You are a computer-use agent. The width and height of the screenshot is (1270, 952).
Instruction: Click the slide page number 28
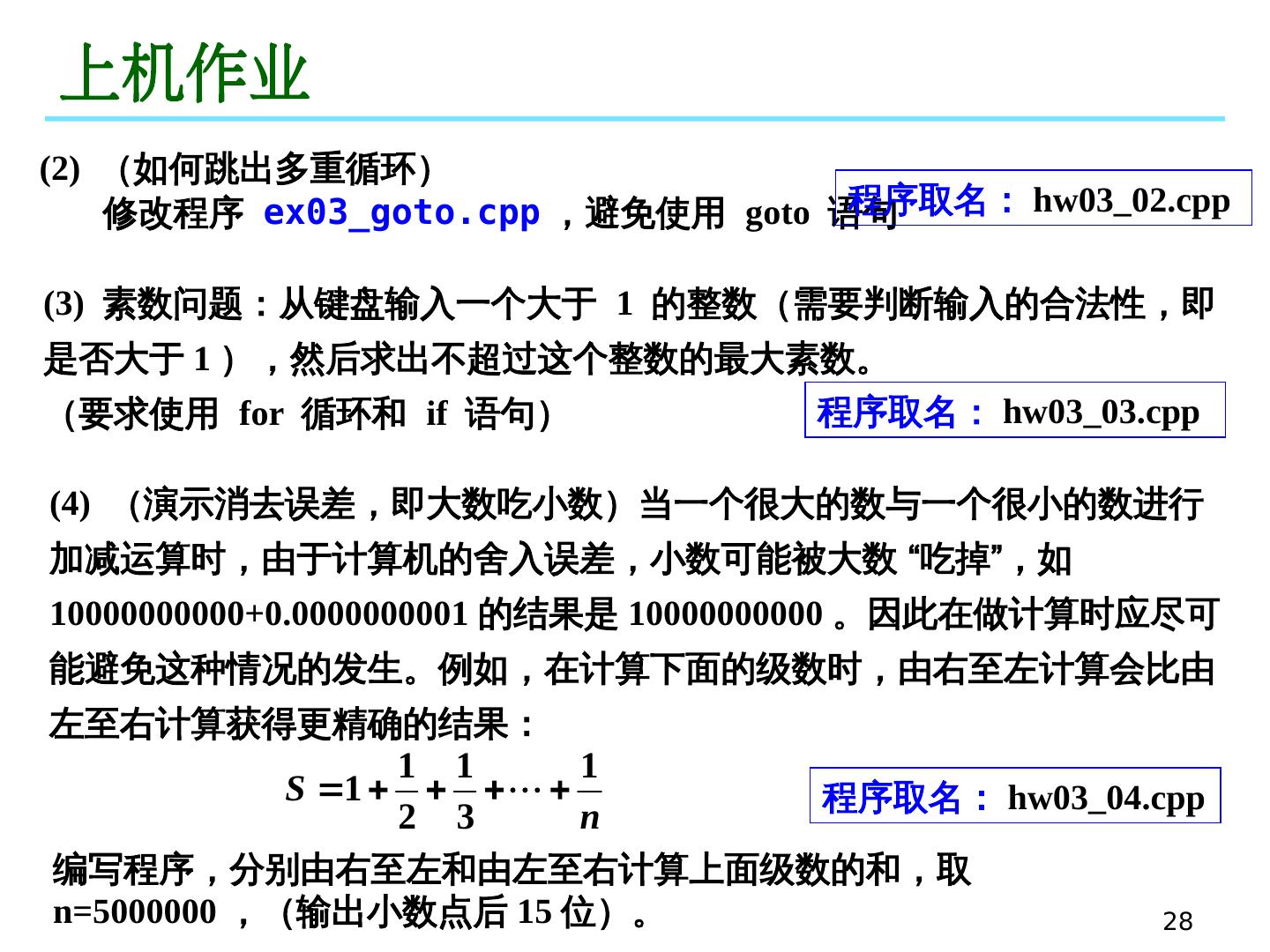pos(1177,922)
